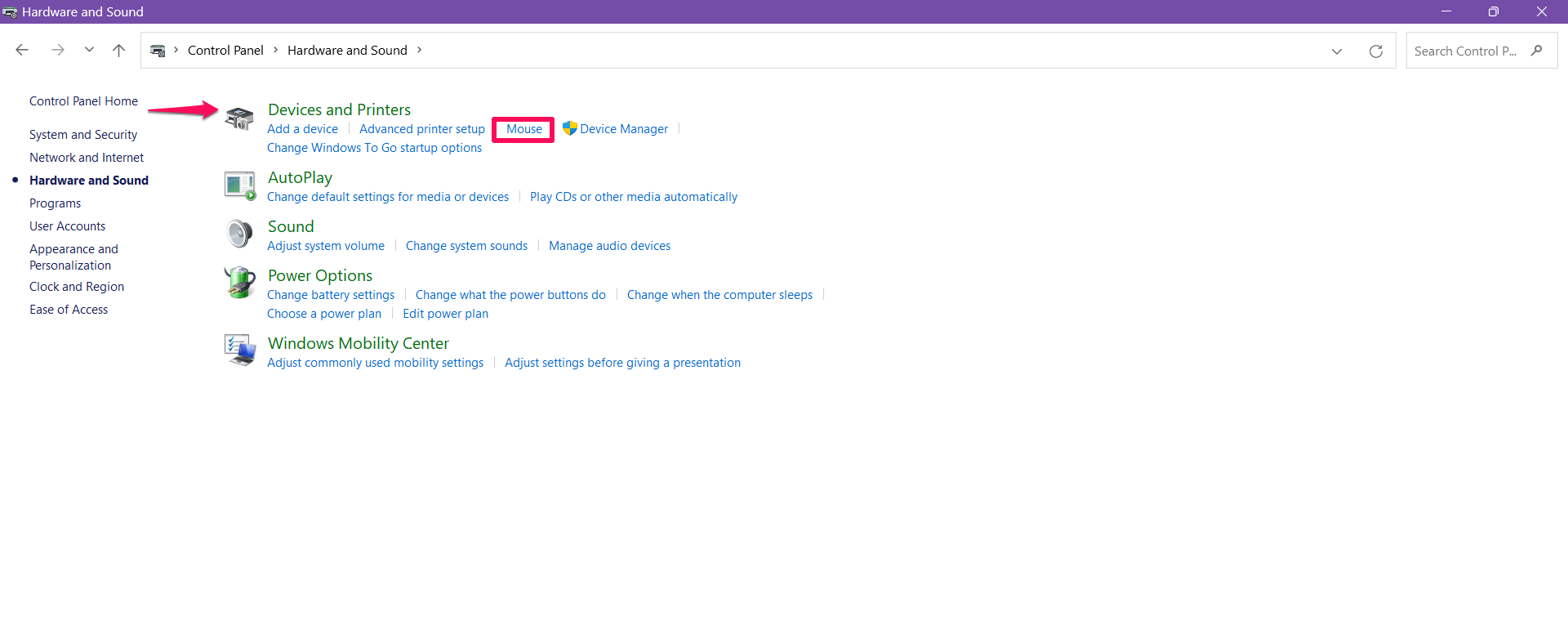Adjust settings before giving a presentation
Image resolution: width=1568 pixels, height=625 pixels.
point(622,363)
